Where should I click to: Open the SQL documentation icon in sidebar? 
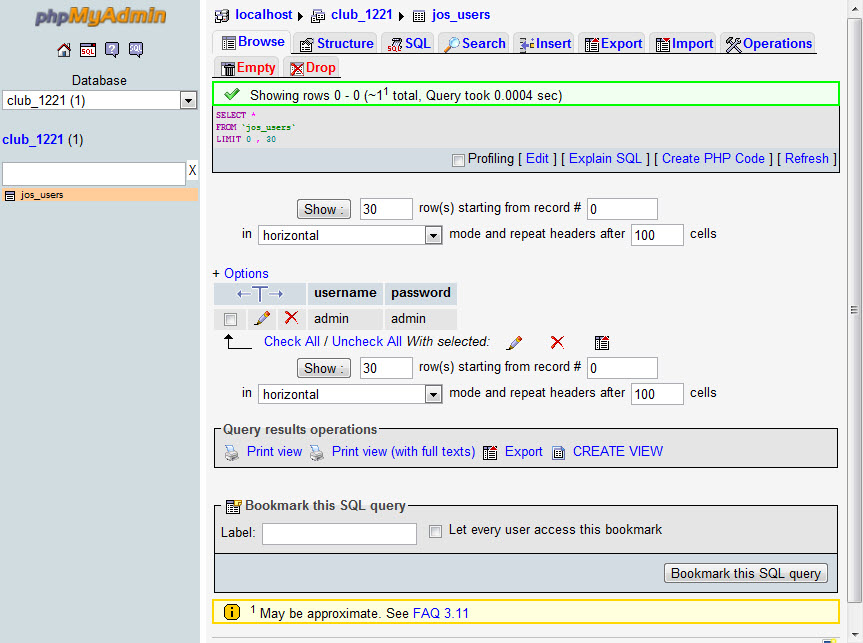(135, 50)
